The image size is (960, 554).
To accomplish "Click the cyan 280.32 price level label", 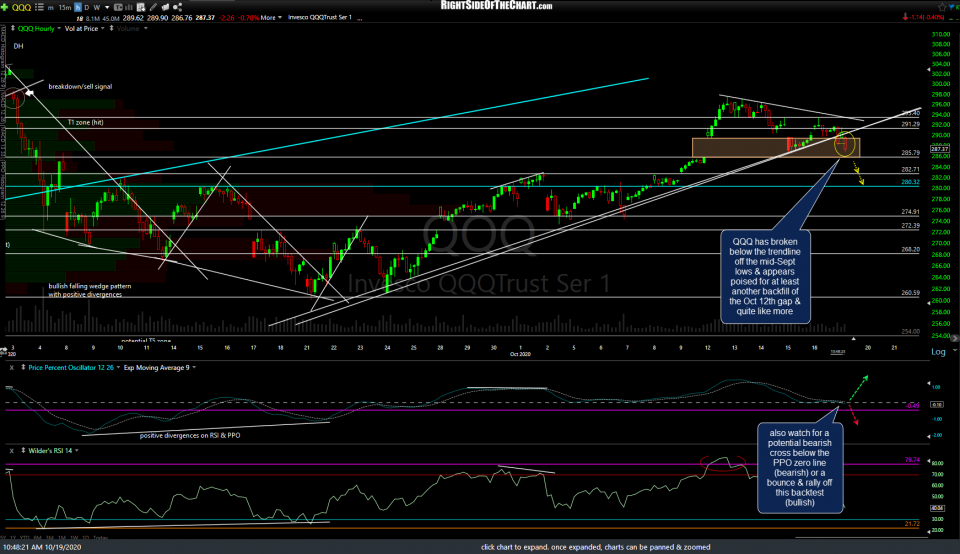I will (910, 182).
